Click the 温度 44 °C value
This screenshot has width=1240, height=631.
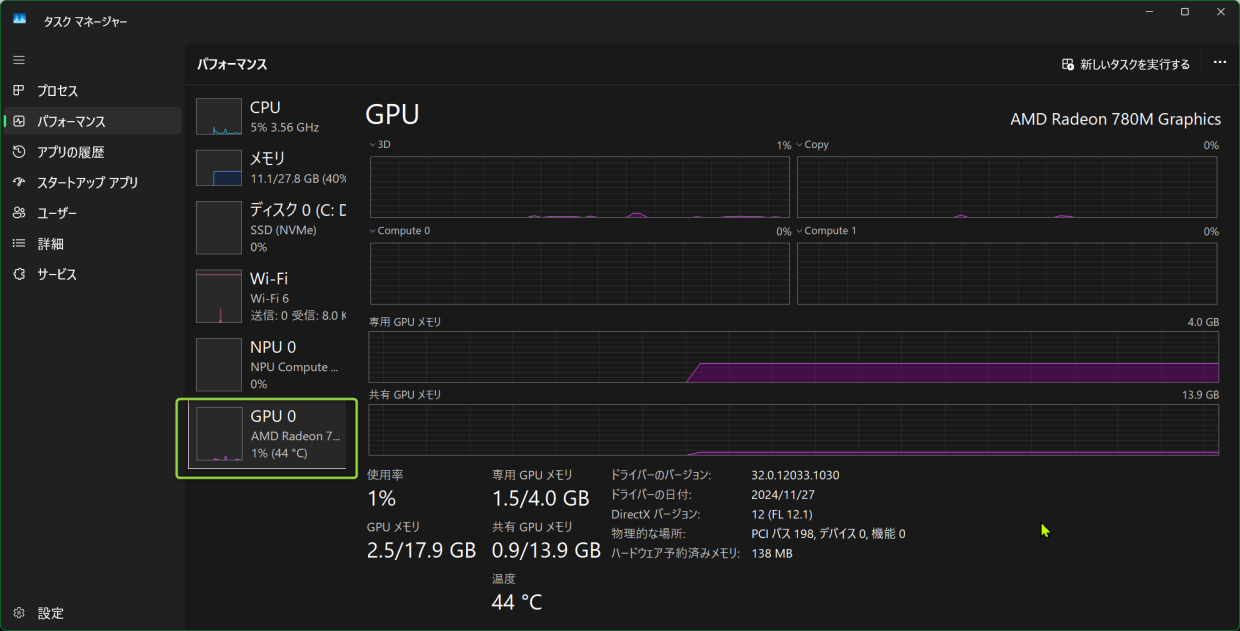click(x=517, y=602)
